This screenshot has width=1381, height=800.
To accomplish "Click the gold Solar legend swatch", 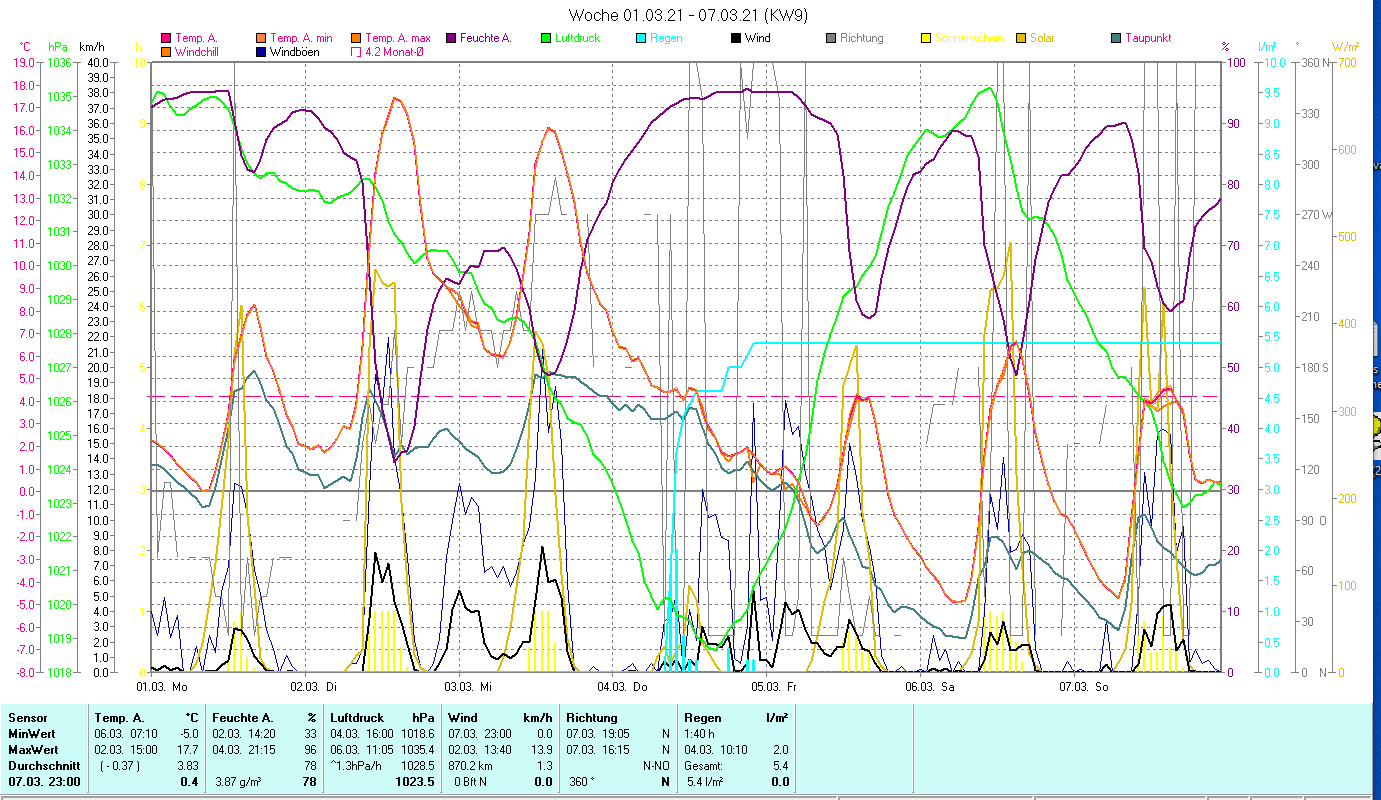I will pyautogui.click(x=1021, y=38).
